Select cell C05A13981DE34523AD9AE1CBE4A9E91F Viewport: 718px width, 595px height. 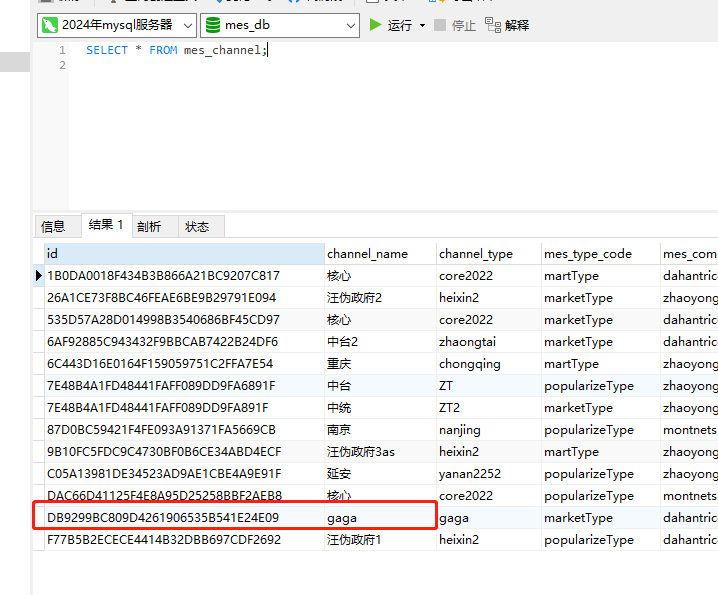(x=185, y=474)
